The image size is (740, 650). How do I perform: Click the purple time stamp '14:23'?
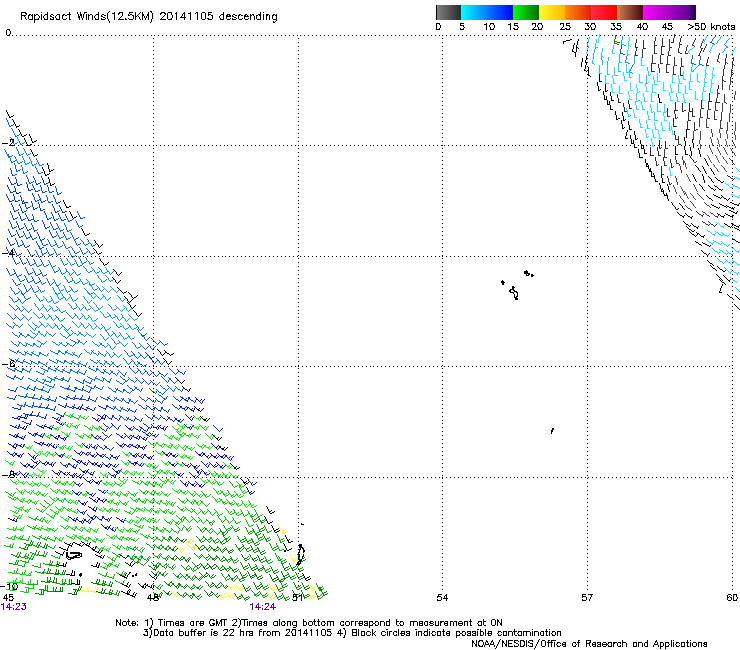(14, 607)
